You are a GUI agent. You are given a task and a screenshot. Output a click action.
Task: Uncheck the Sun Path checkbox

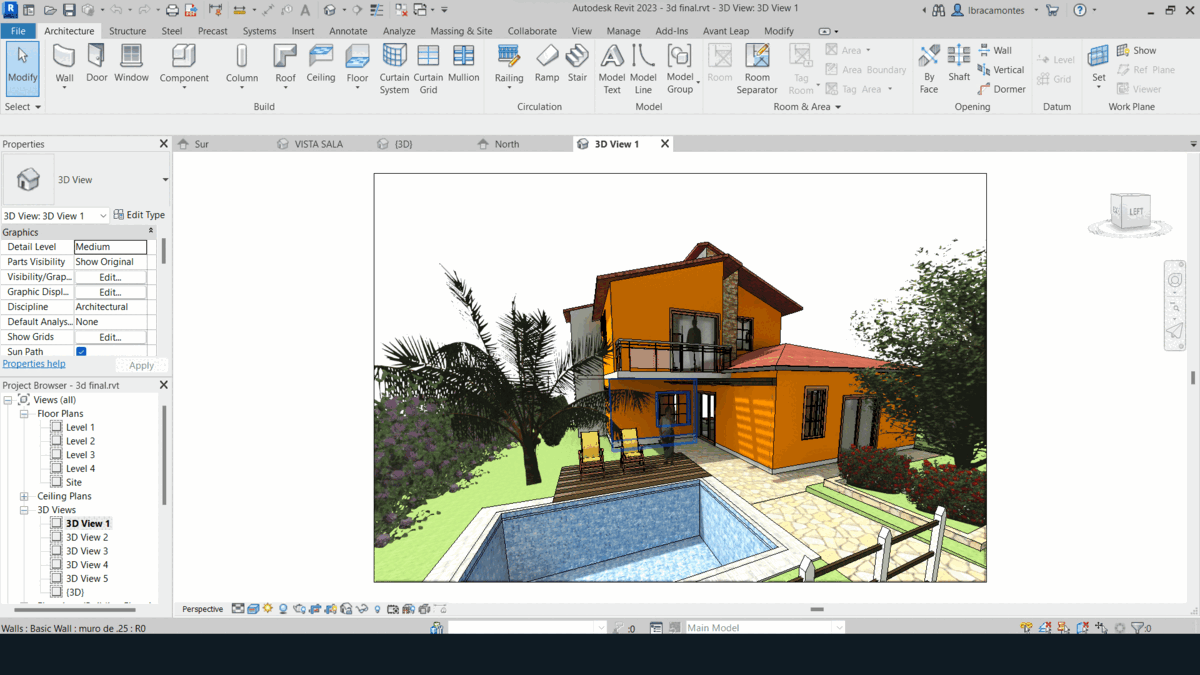81,352
